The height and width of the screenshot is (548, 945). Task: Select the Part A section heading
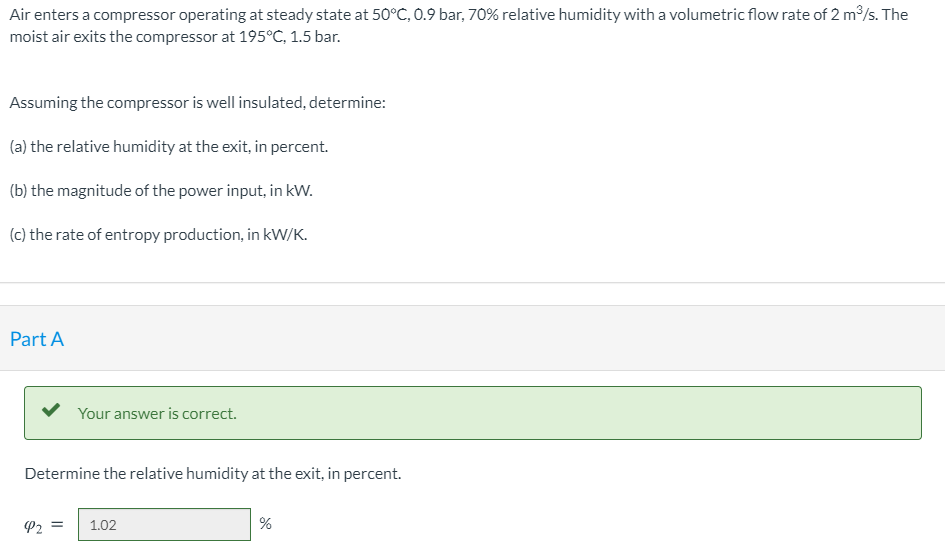37,339
